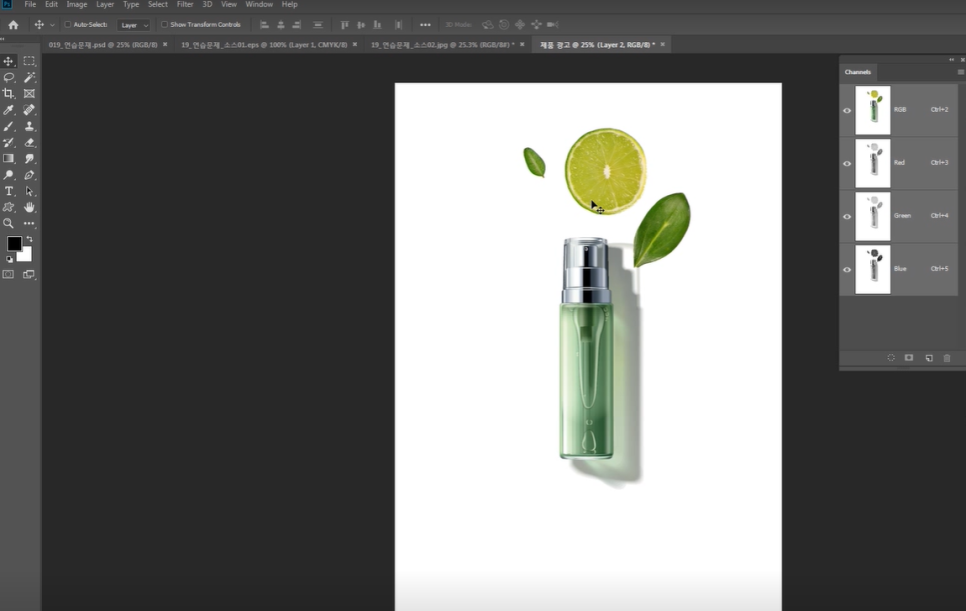Screen dimensions: 966x611
Task: Open the Move tool preset picker arrow
Action: click(52, 25)
